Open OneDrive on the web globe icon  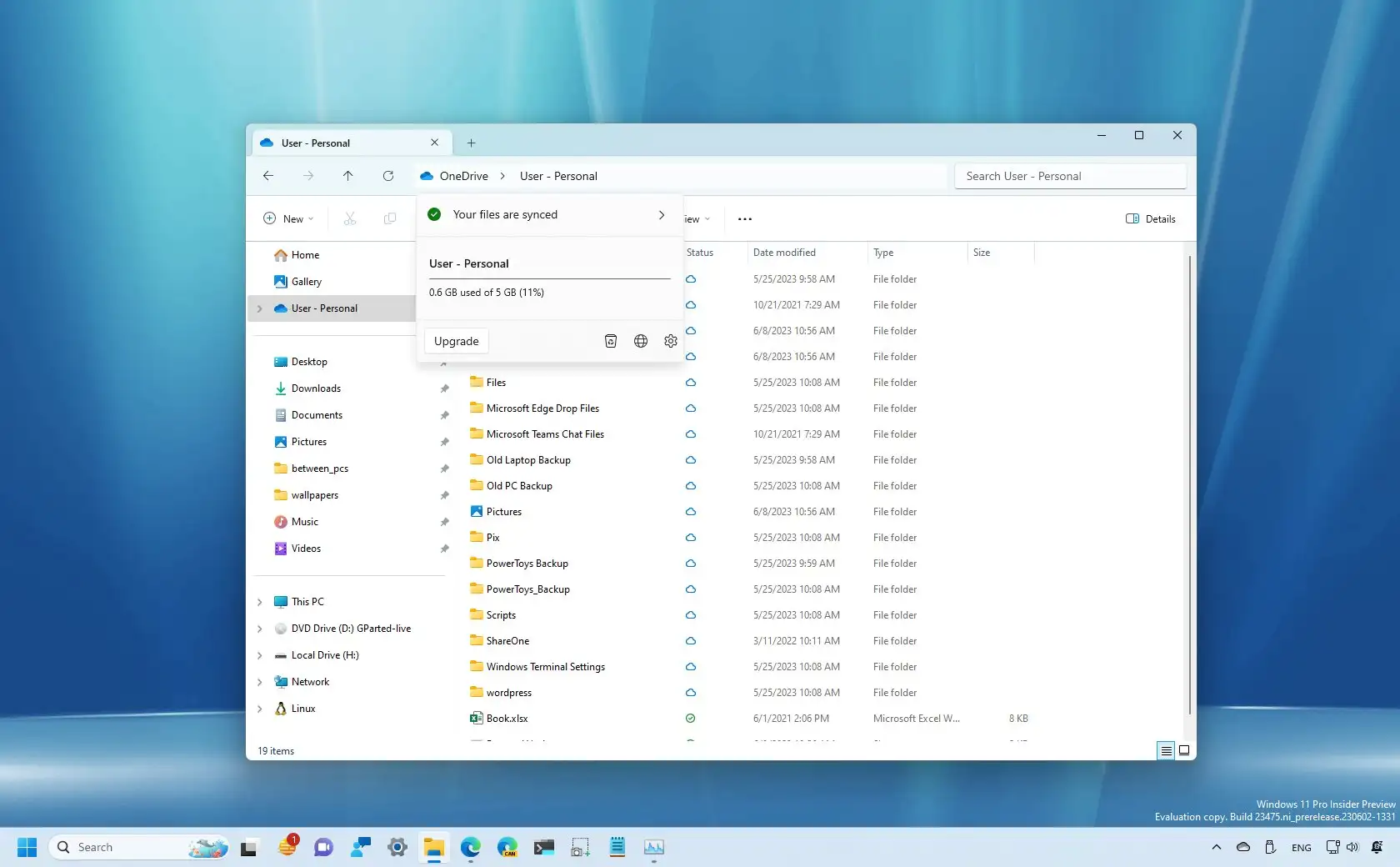(x=640, y=341)
